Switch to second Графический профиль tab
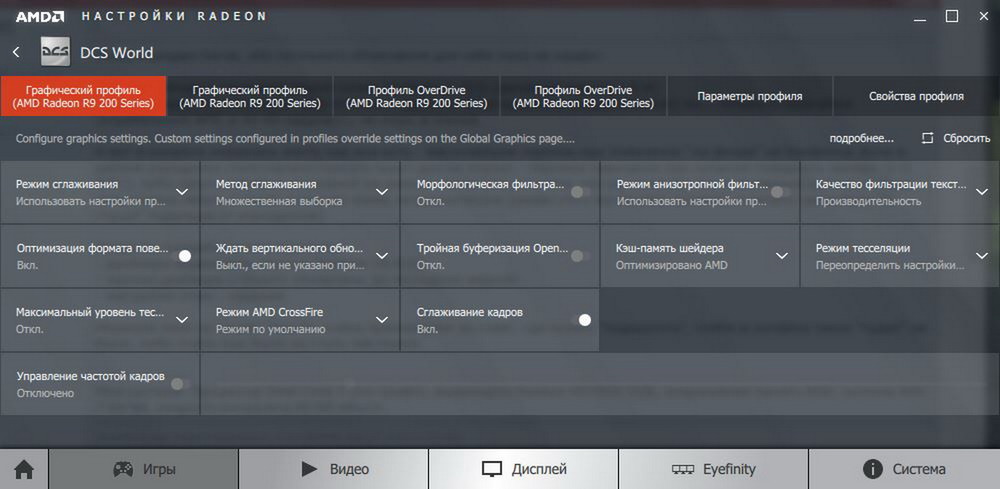Image resolution: width=1000 pixels, height=489 pixels. [249, 96]
